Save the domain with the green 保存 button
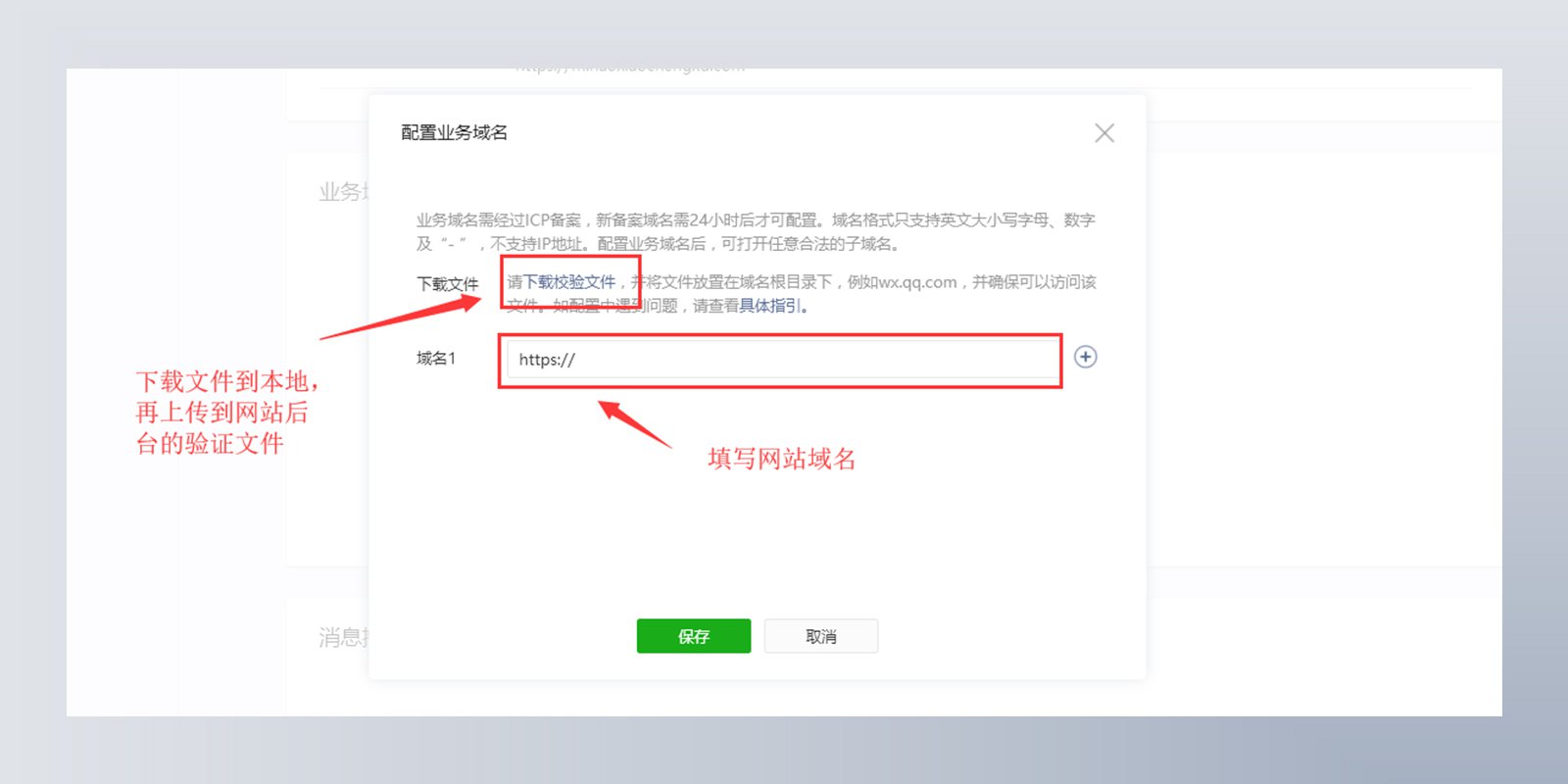The width and height of the screenshot is (1568, 784). click(x=694, y=636)
